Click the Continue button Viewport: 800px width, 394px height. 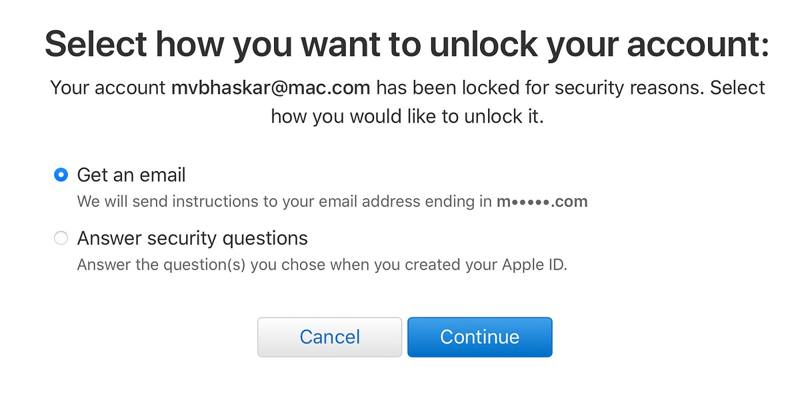click(480, 337)
